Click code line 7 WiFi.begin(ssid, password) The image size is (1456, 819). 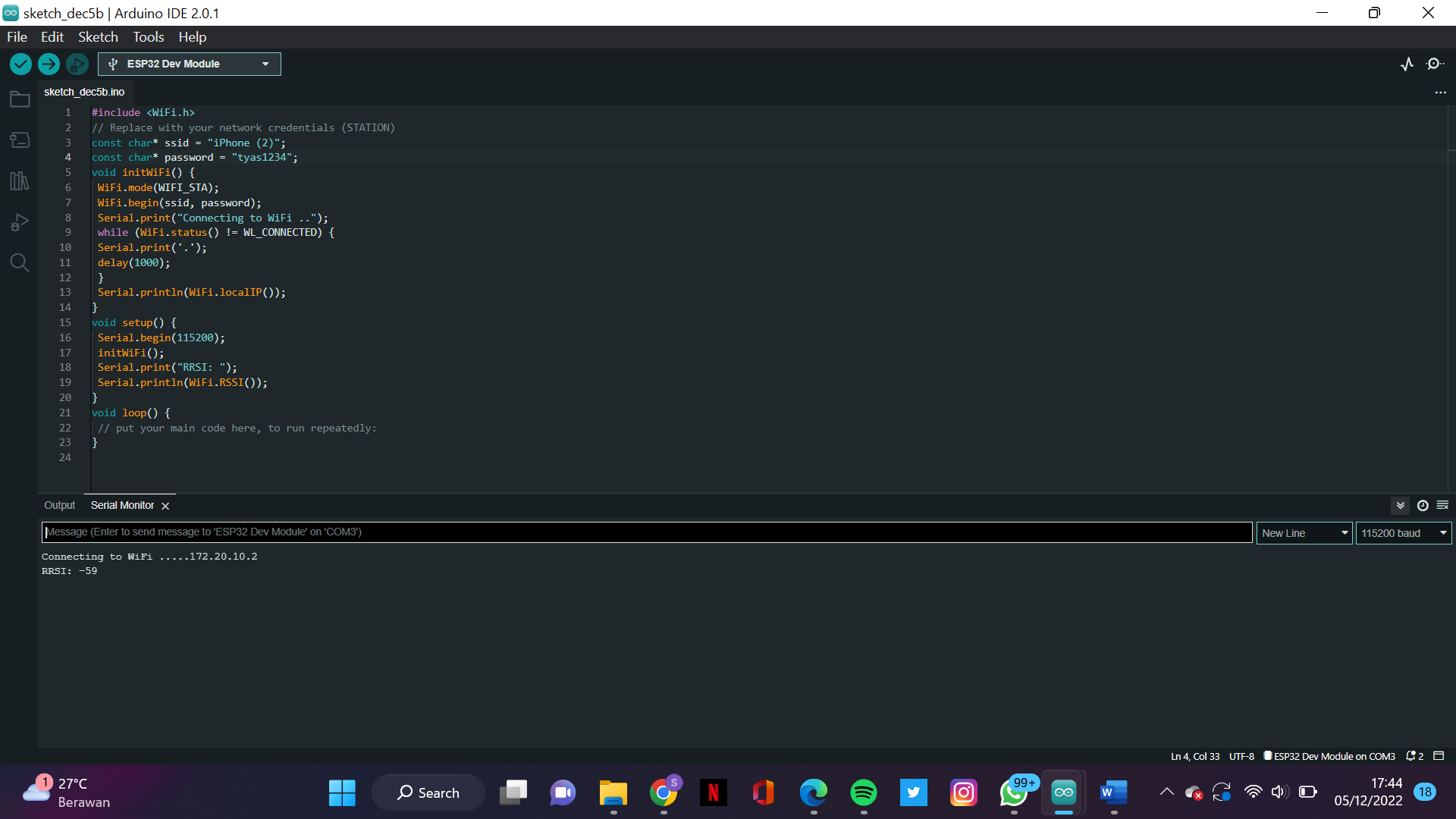pyautogui.click(x=179, y=202)
